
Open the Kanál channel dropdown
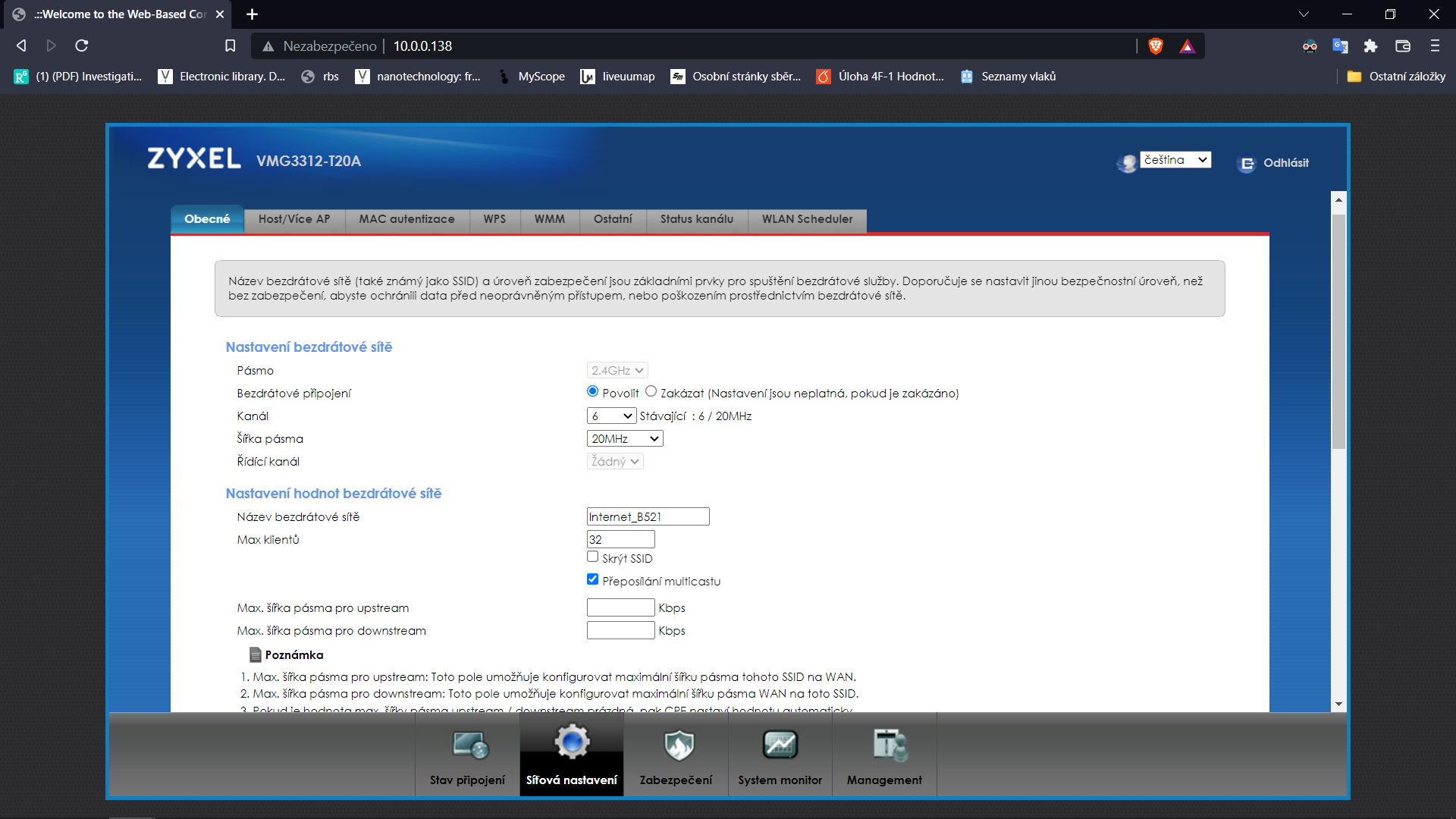click(611, 416)
